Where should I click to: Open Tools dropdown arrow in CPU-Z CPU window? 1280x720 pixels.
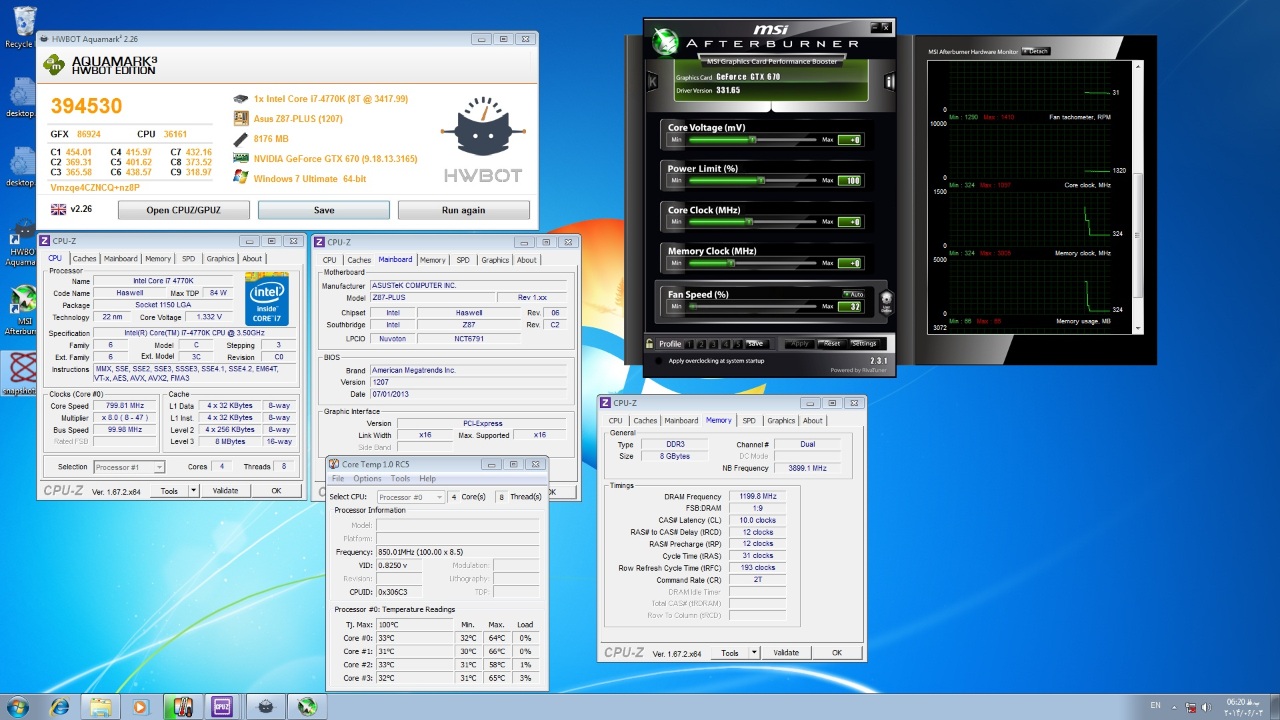click(x=193, y=491)
